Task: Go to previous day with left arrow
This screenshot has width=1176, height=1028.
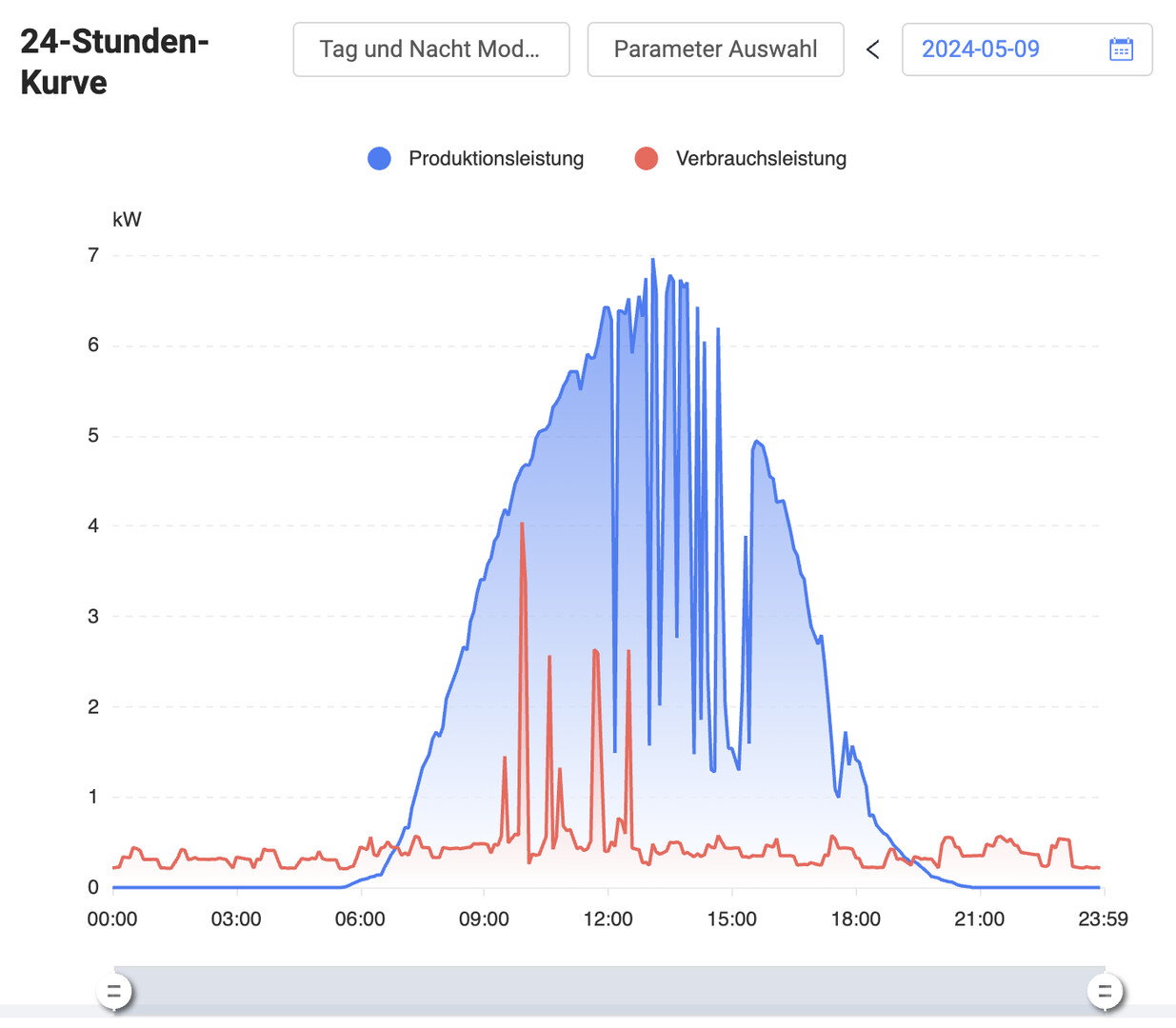Action: pyautogui.click(x=872, y=49)
